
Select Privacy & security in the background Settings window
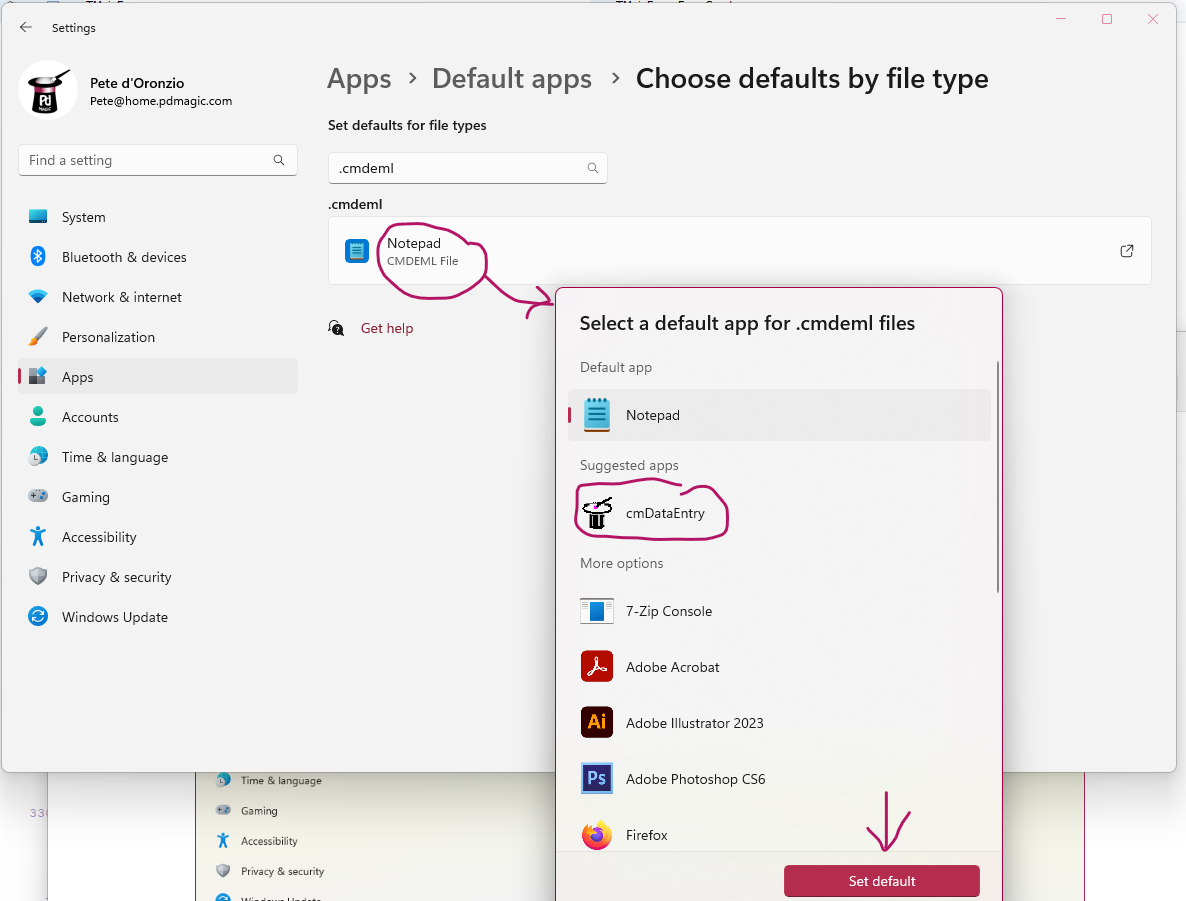pyautogui.click(x=270, y=871)
